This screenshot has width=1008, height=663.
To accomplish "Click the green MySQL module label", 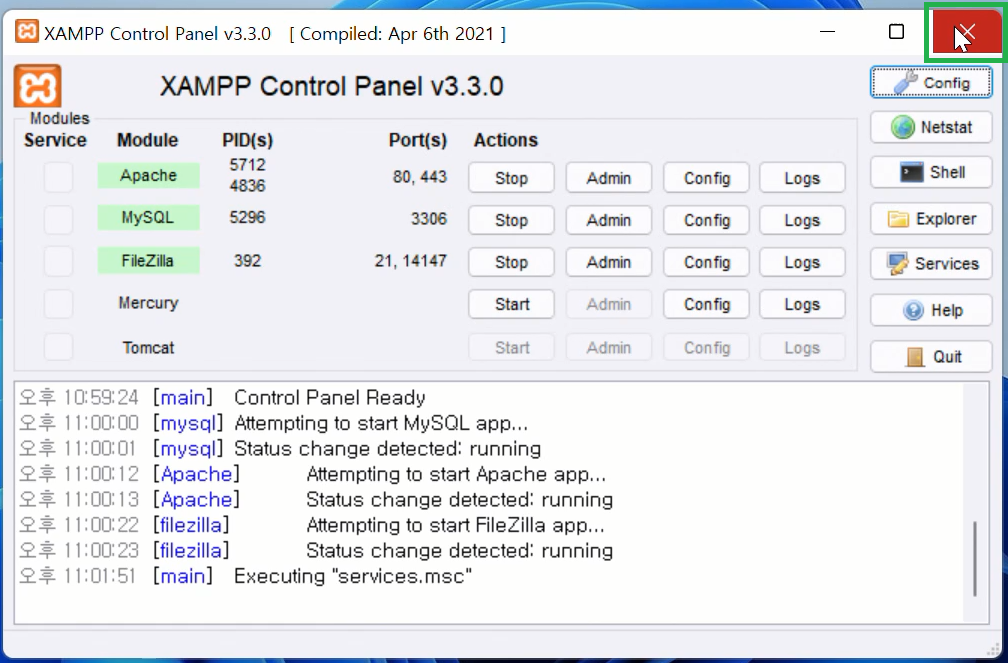I will coord(148,217).
